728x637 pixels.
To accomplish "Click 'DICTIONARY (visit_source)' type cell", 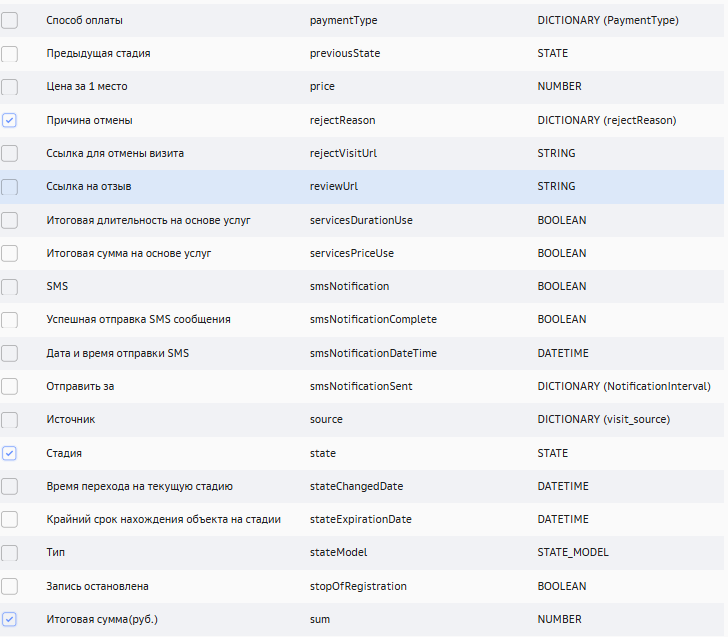I will pyautogui.click(x=604, y=420).
